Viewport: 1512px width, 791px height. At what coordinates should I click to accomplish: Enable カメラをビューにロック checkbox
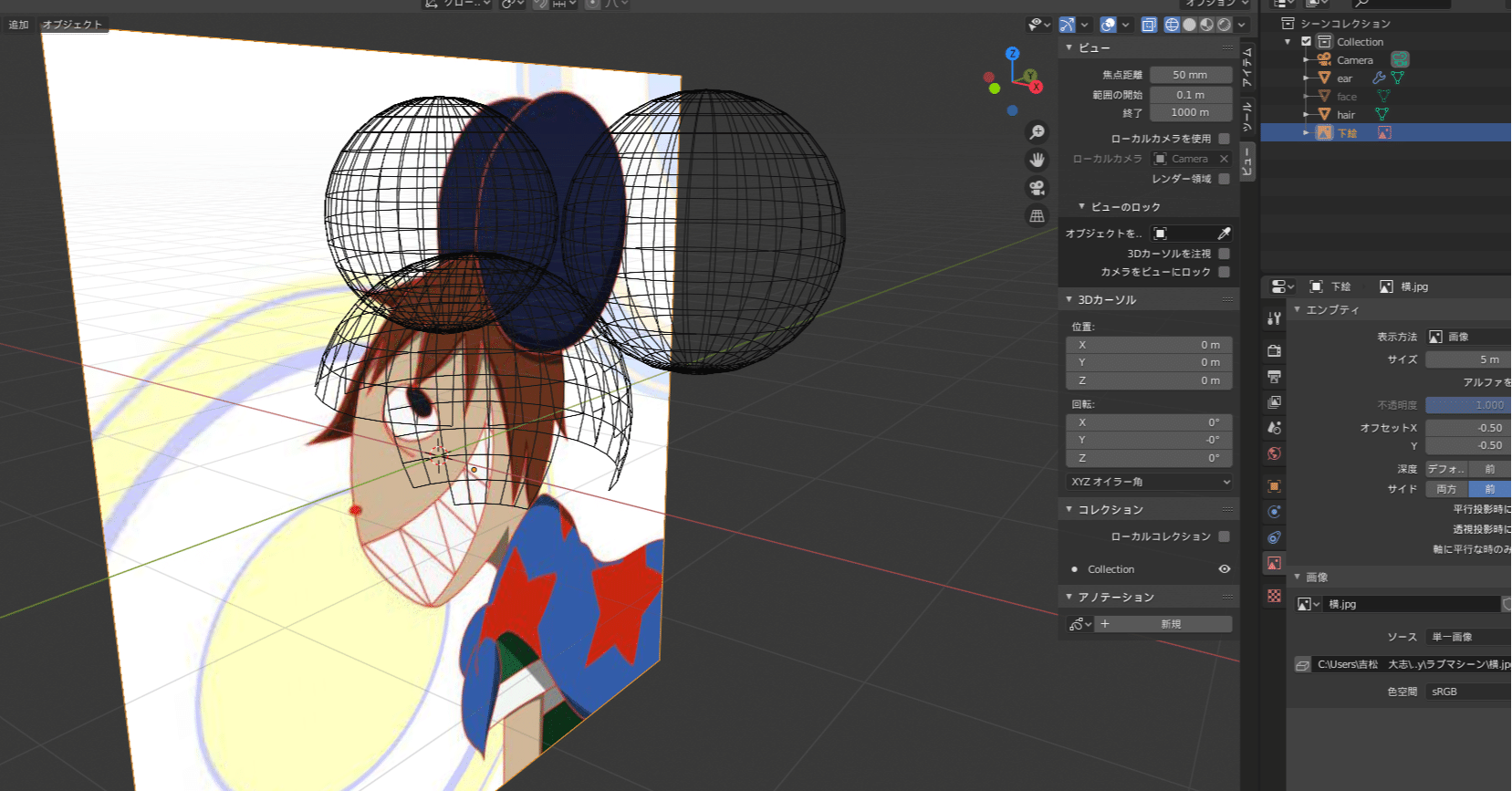tap(1224, 272)
